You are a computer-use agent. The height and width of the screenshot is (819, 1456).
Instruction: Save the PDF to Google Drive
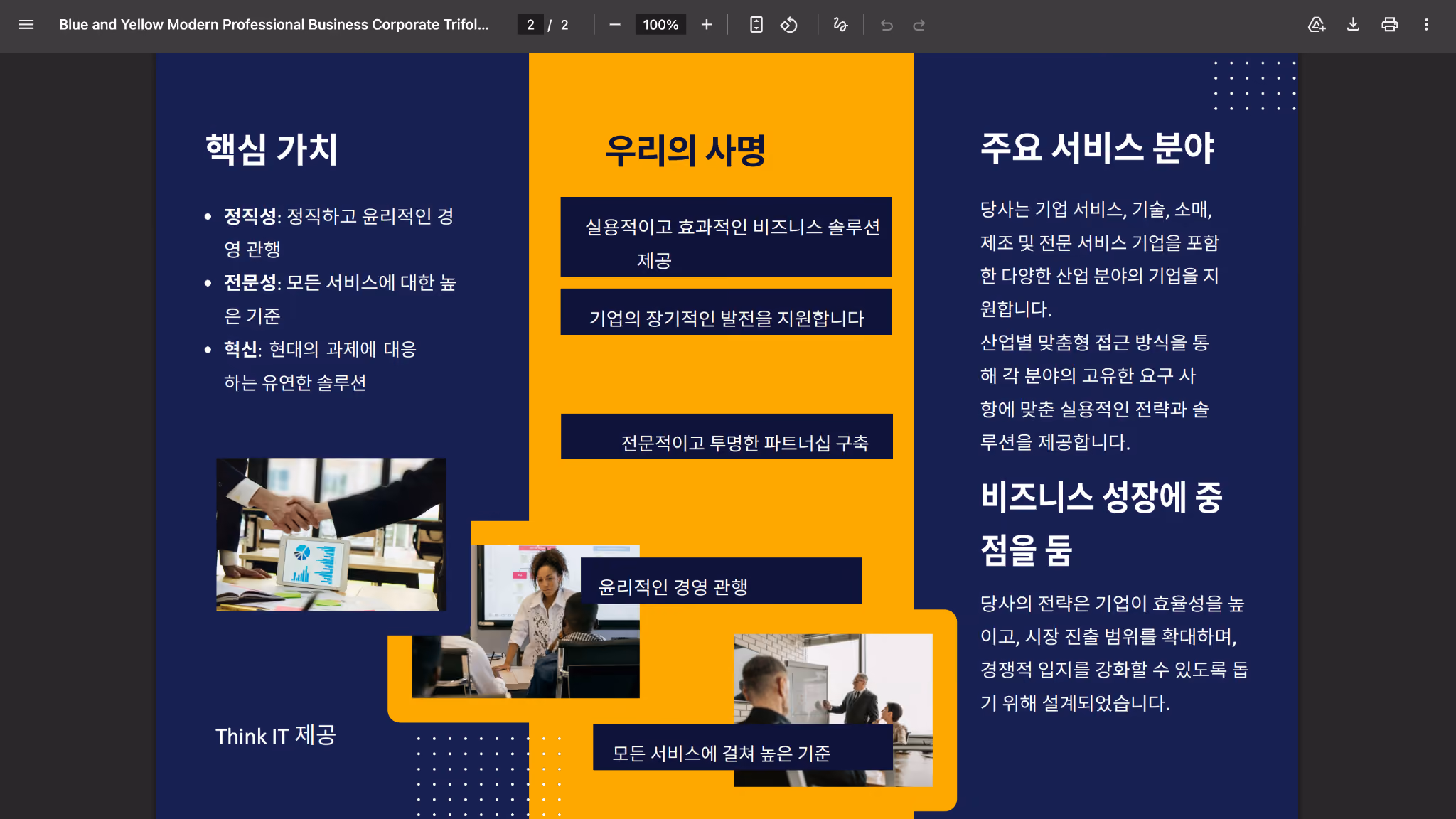[x=1317, y=25]
